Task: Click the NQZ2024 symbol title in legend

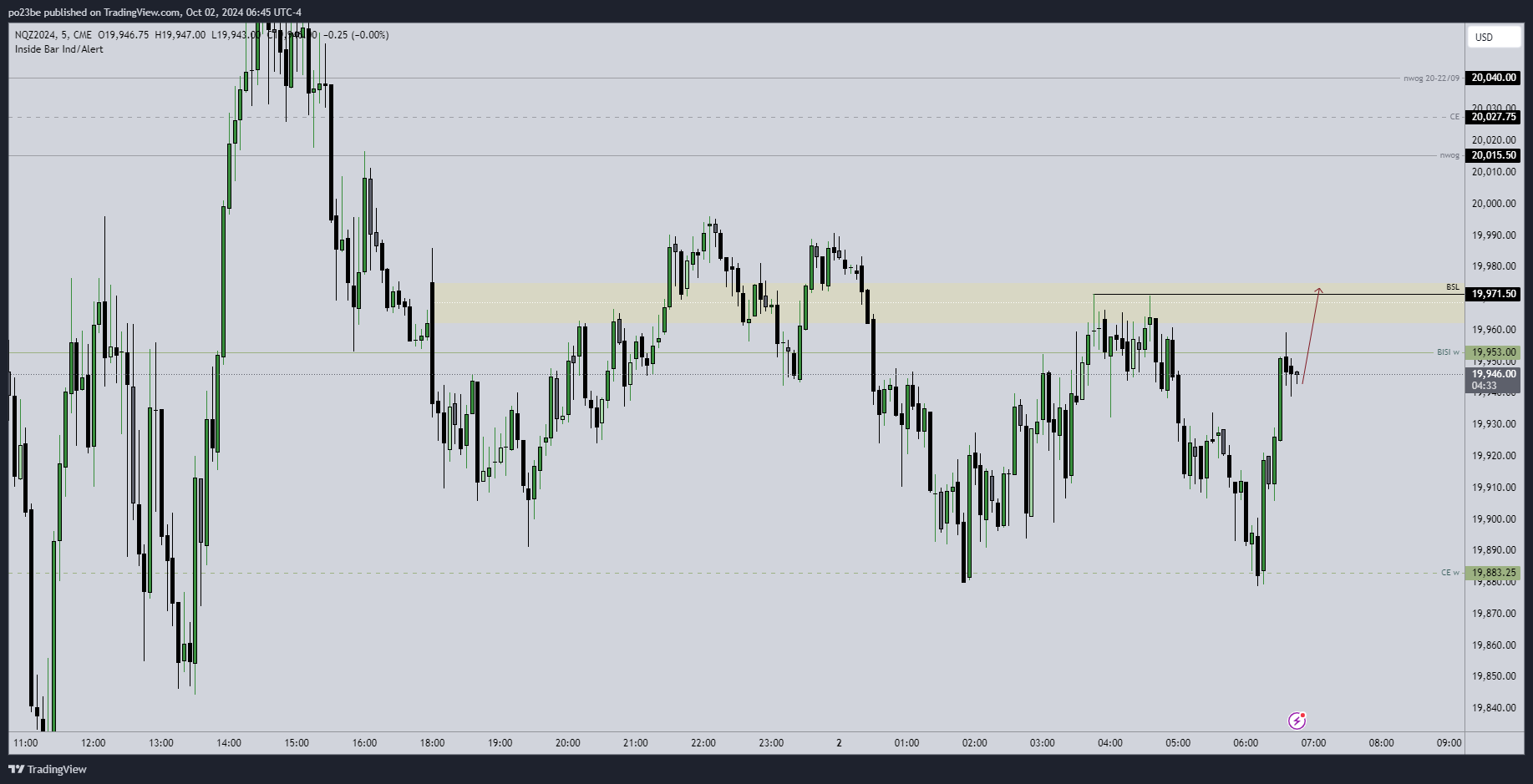Action: pyautogui.click(x=35, y=35)
